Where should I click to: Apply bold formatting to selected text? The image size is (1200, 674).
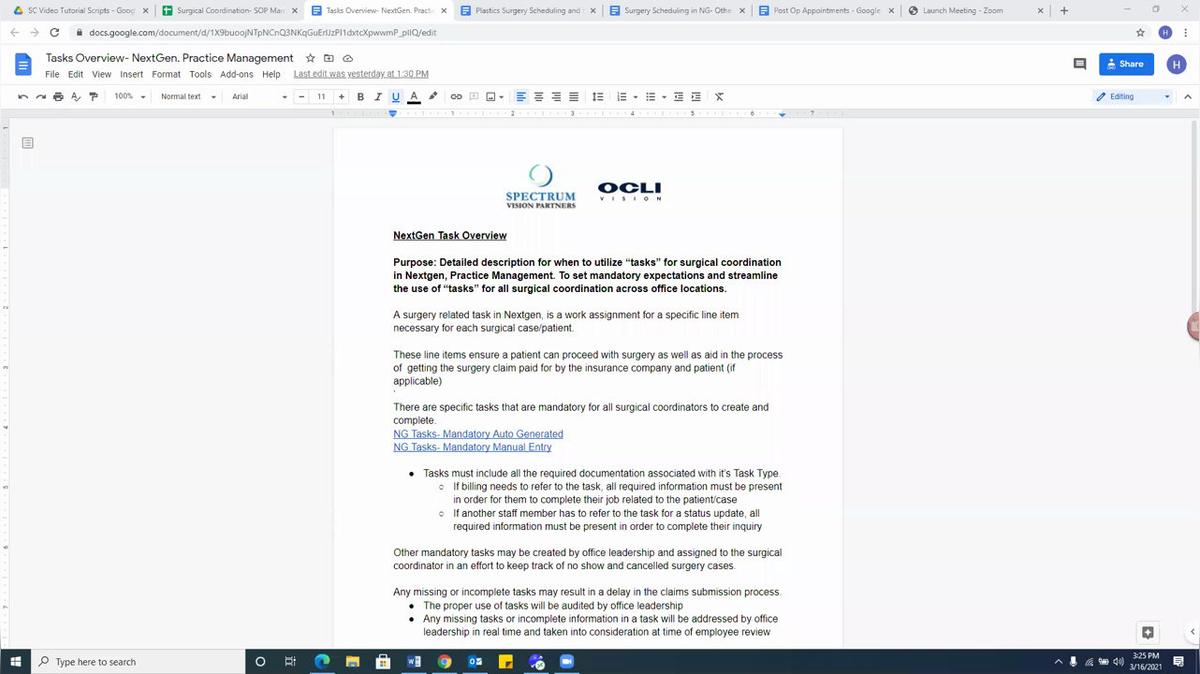click(359, 96)
